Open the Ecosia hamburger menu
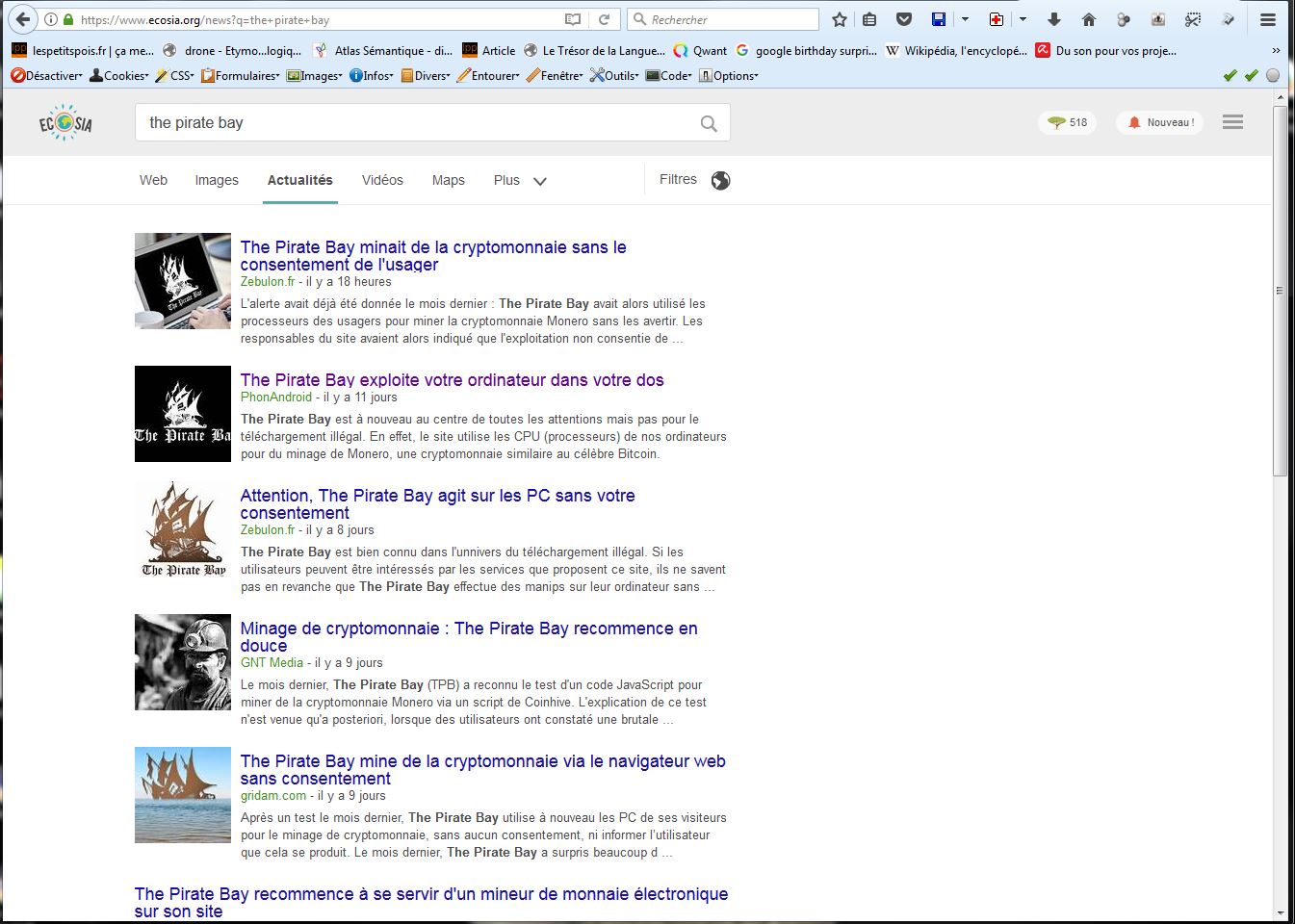Viewport: 1295px width, 924px height. pyautogui.click(x=1232, y=122)
